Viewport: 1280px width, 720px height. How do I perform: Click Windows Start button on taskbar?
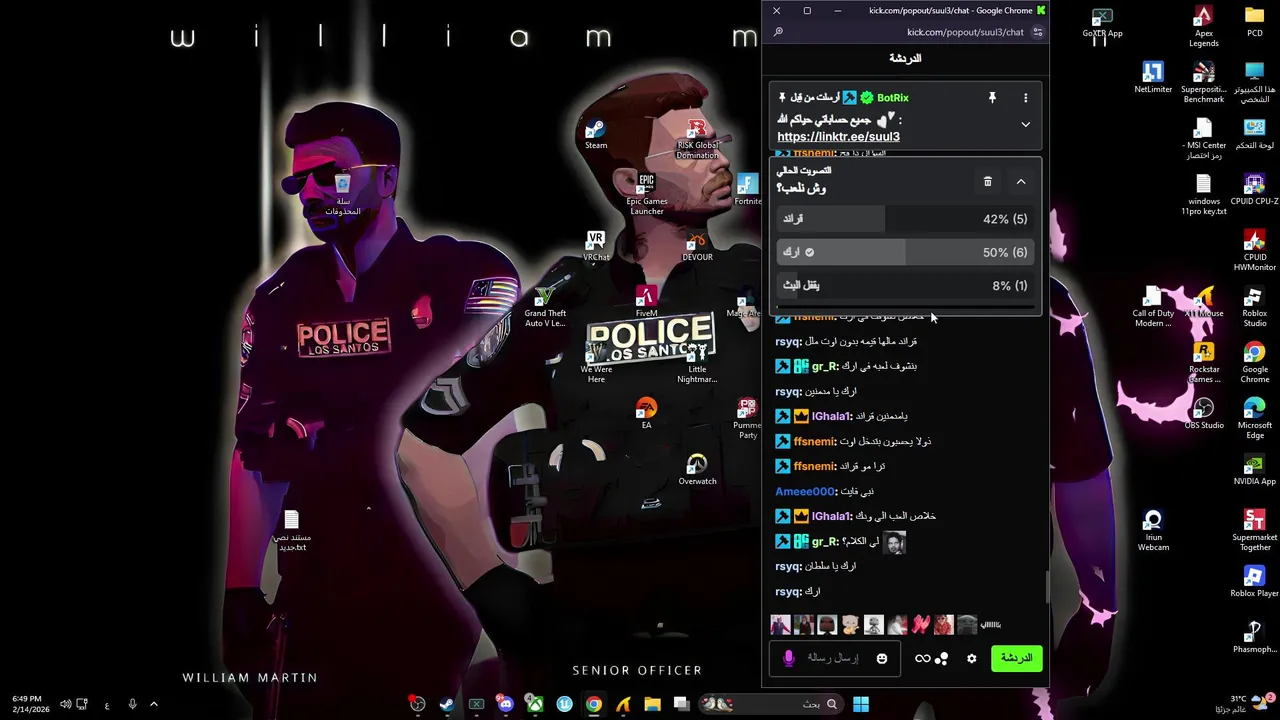point(861,704)
